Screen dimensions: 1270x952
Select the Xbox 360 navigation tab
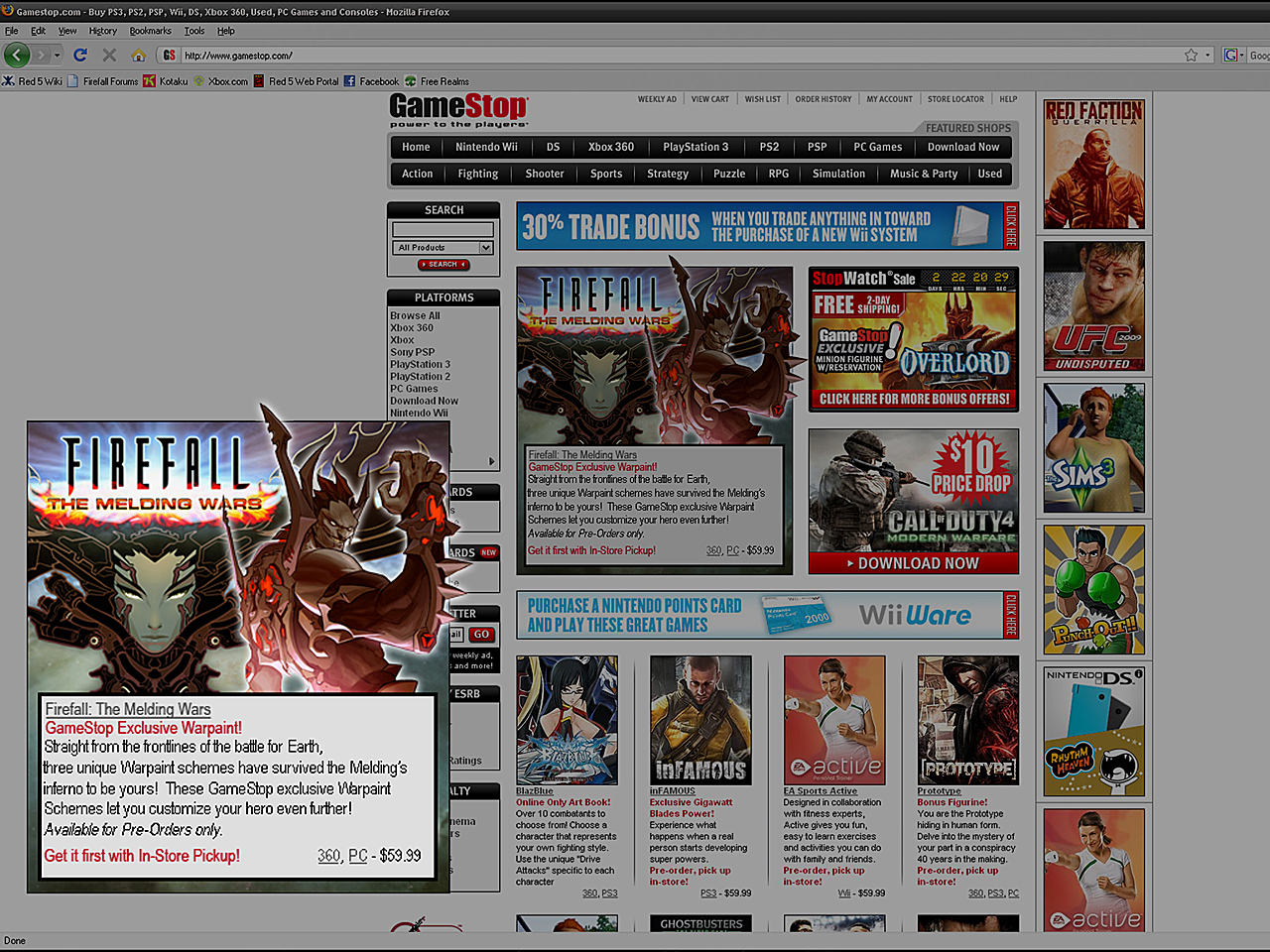point(610,147)
